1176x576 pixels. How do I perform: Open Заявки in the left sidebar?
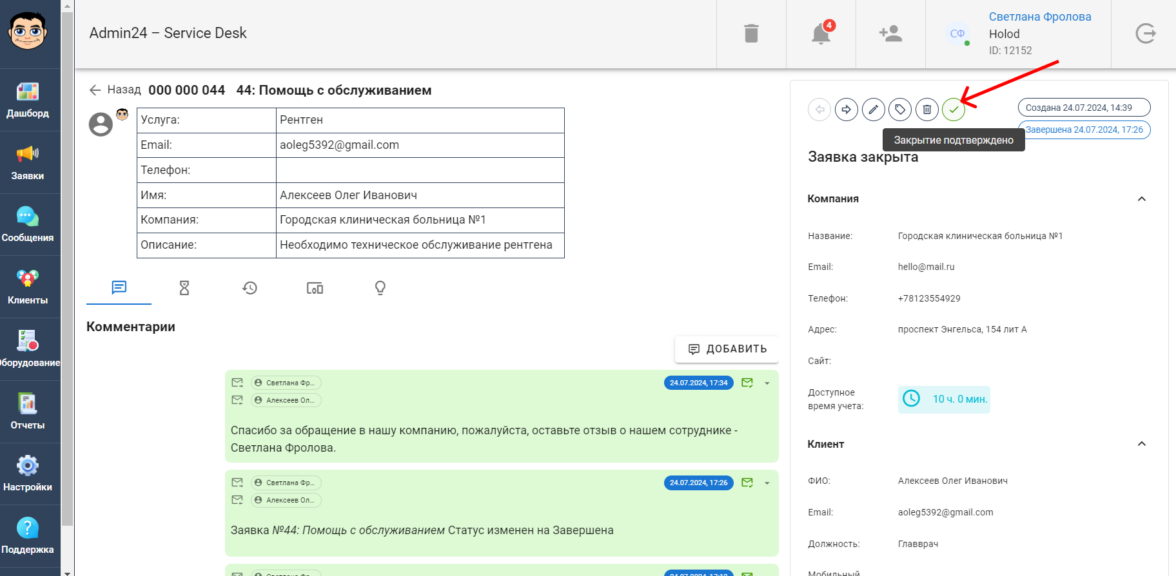click(28, 162)
